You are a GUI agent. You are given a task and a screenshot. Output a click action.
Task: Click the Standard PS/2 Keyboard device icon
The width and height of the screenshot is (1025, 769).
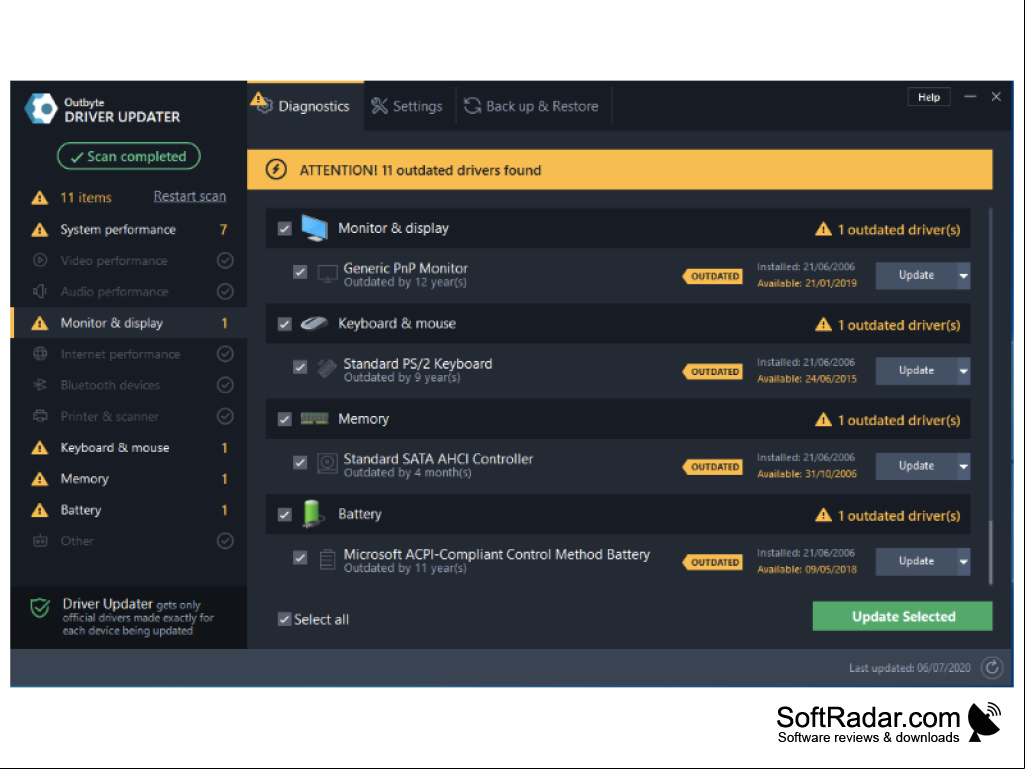327,369
